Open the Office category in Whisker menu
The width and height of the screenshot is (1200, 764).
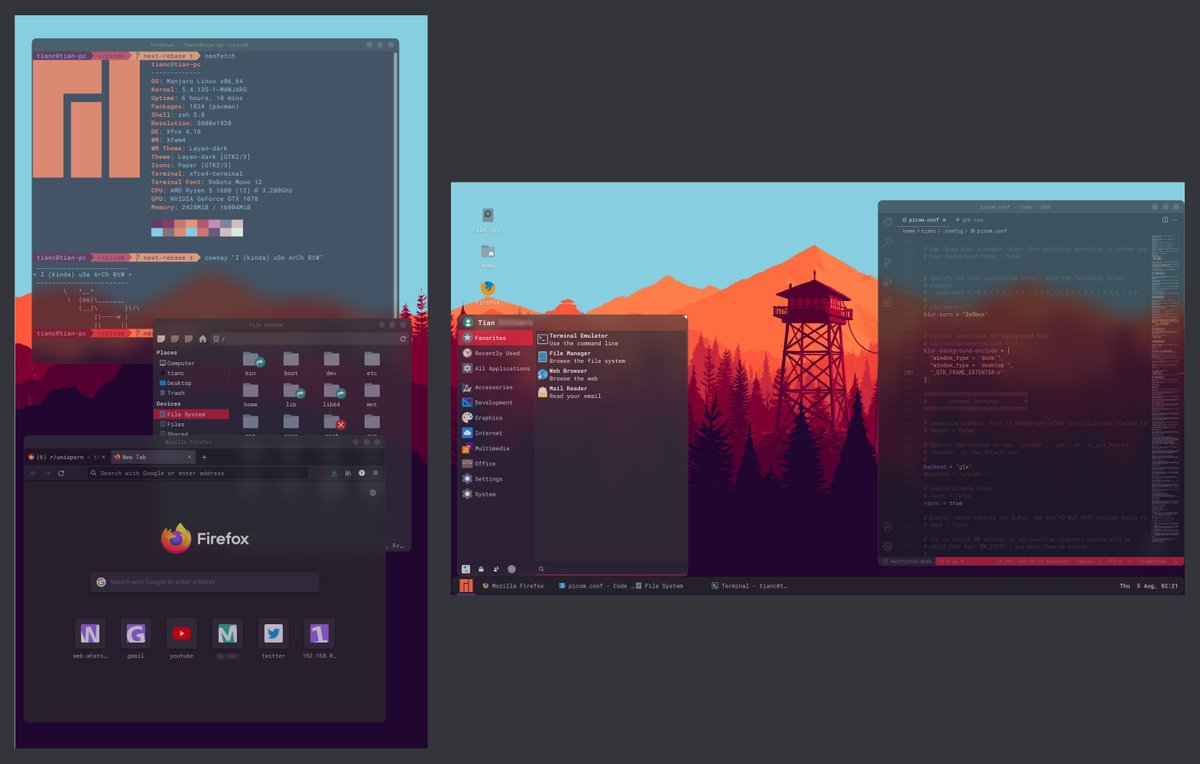click(496, 463)
